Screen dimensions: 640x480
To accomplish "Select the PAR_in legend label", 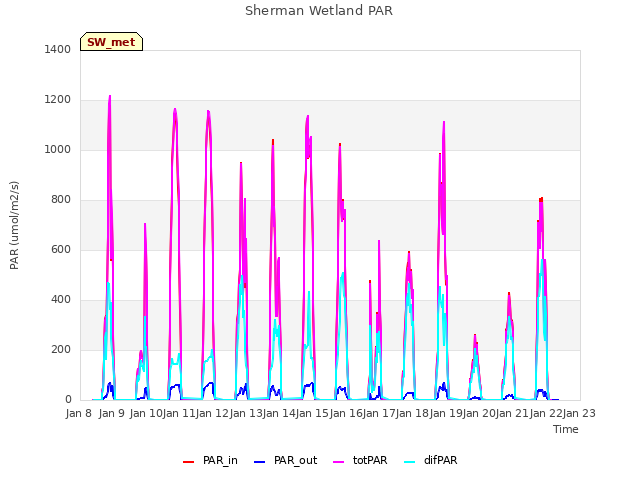I will pos(220,460).
